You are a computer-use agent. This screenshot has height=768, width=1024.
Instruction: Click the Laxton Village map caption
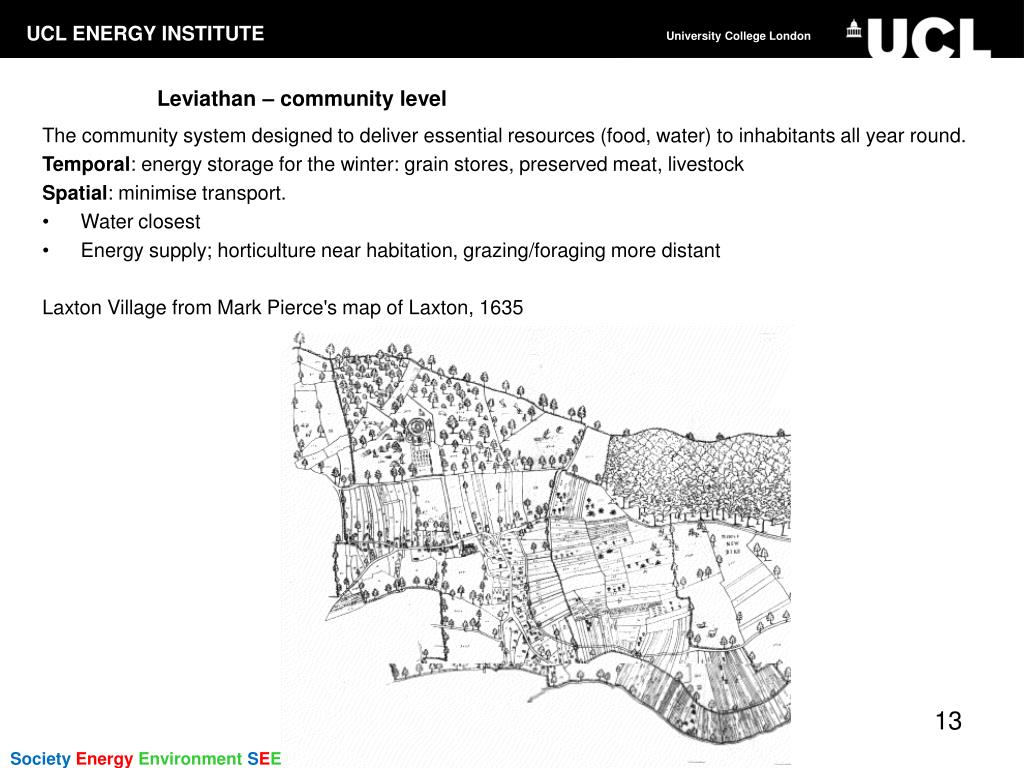(283, 308)
